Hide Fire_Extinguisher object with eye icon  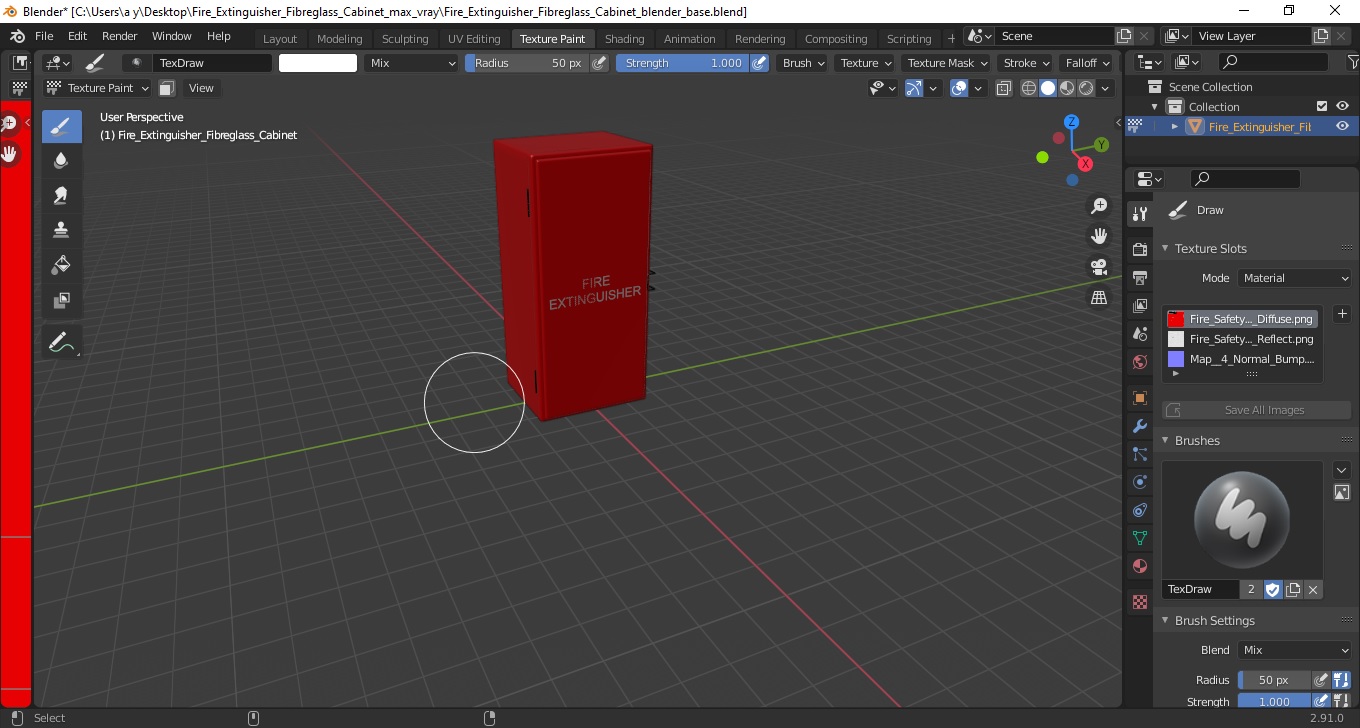tap(1342, 126)
